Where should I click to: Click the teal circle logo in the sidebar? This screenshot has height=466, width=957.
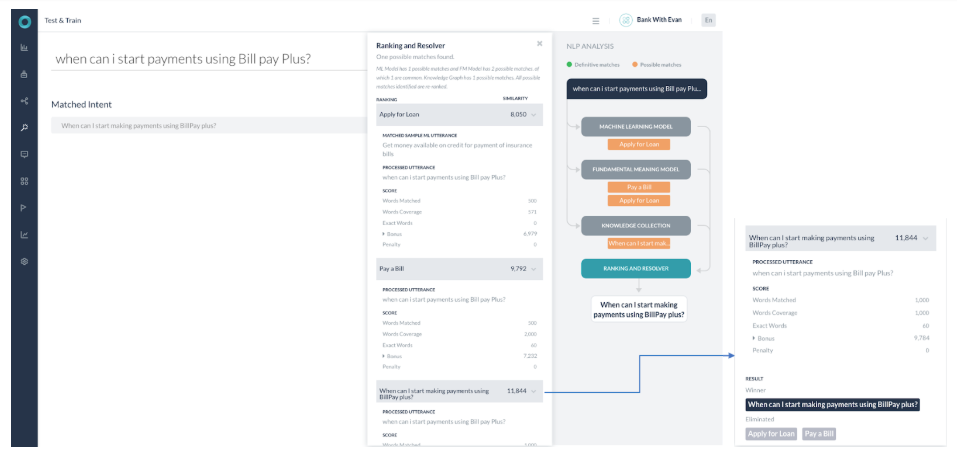[24, 22]
